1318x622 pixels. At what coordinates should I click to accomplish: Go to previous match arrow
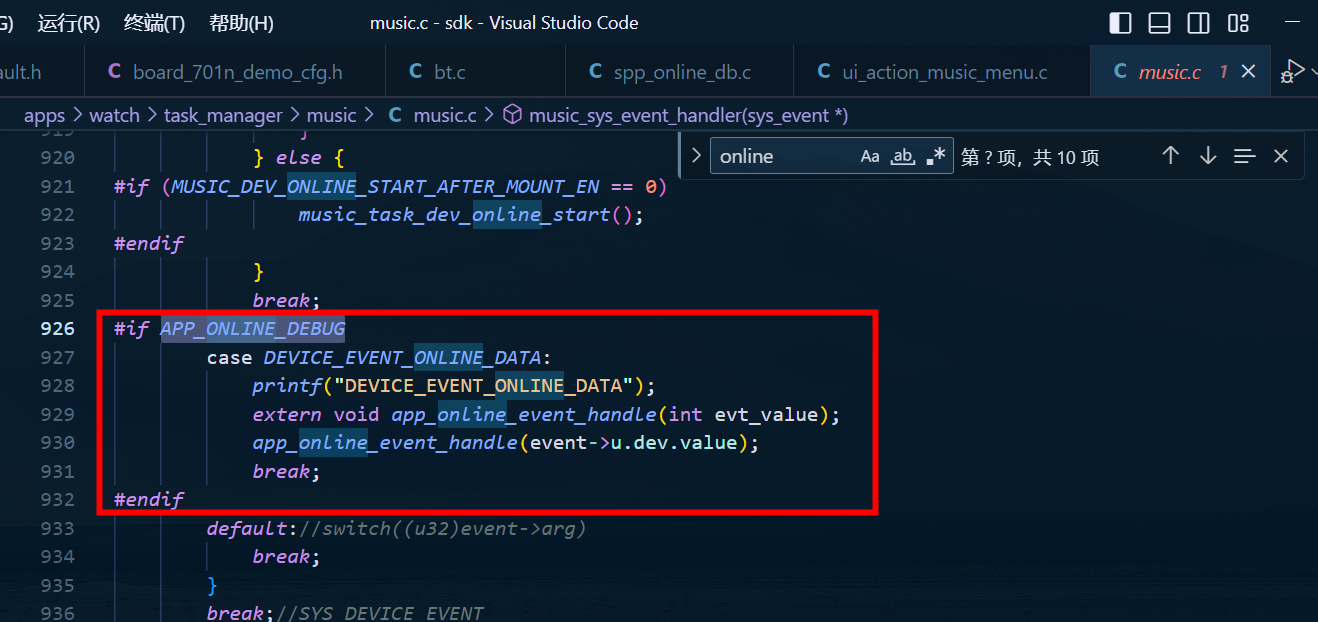pos(1171,156)
